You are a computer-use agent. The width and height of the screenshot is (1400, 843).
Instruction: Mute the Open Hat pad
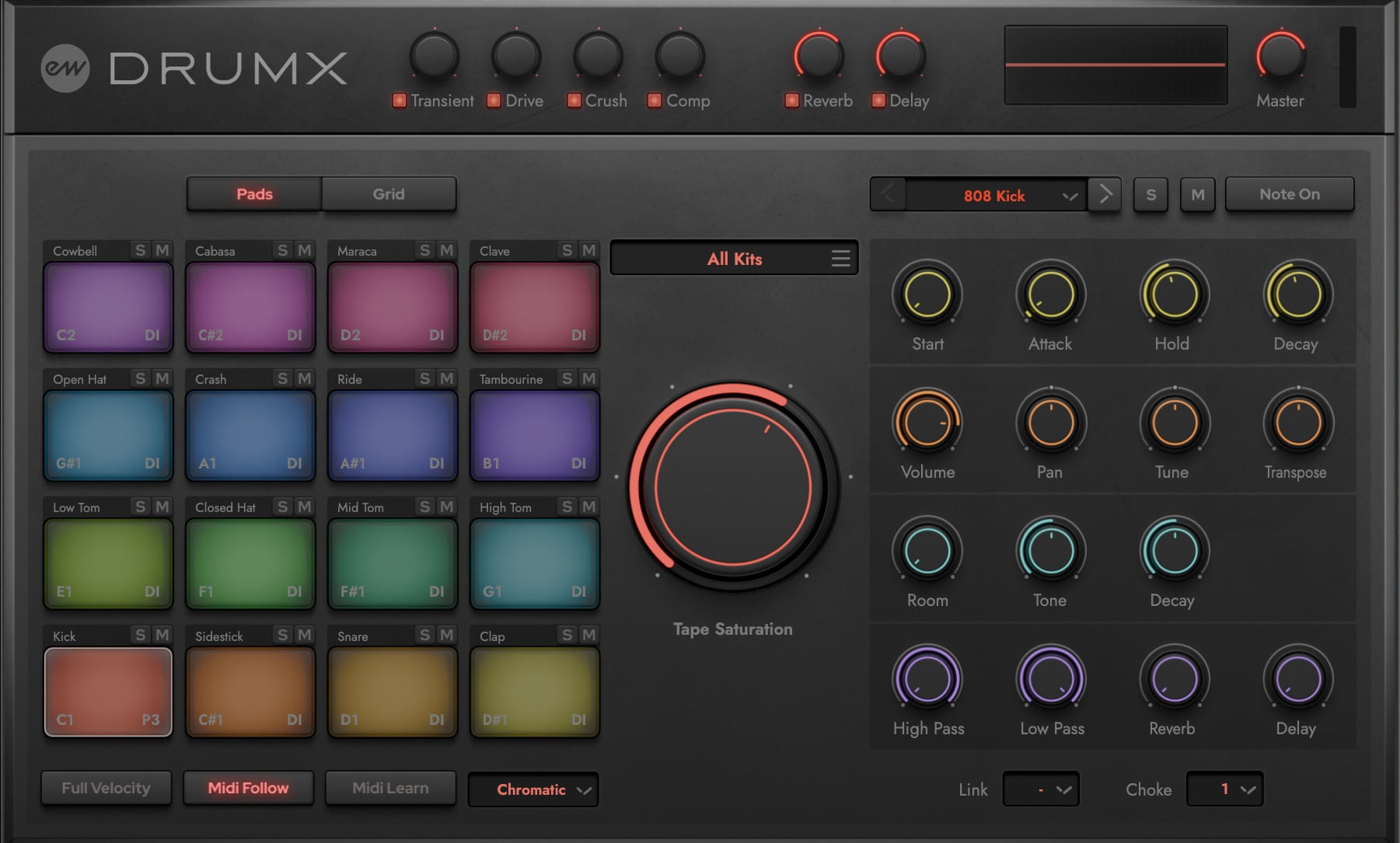click(162, 378)
